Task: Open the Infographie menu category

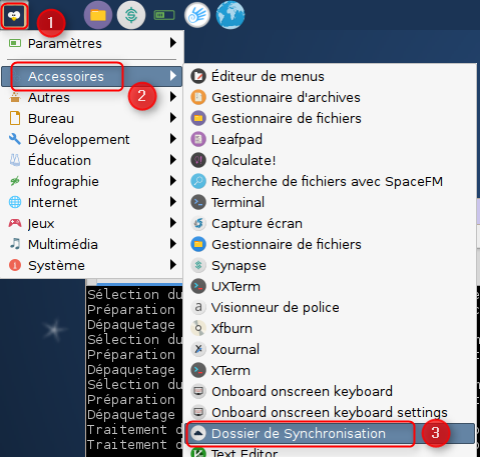Action: 92,181
